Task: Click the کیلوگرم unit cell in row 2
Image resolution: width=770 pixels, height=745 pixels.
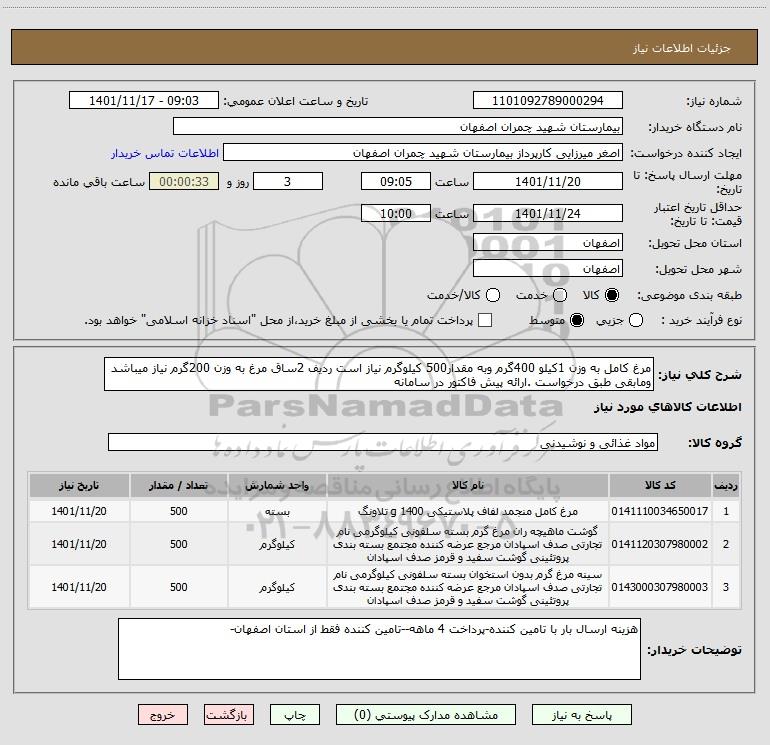Action: (277, 544)
